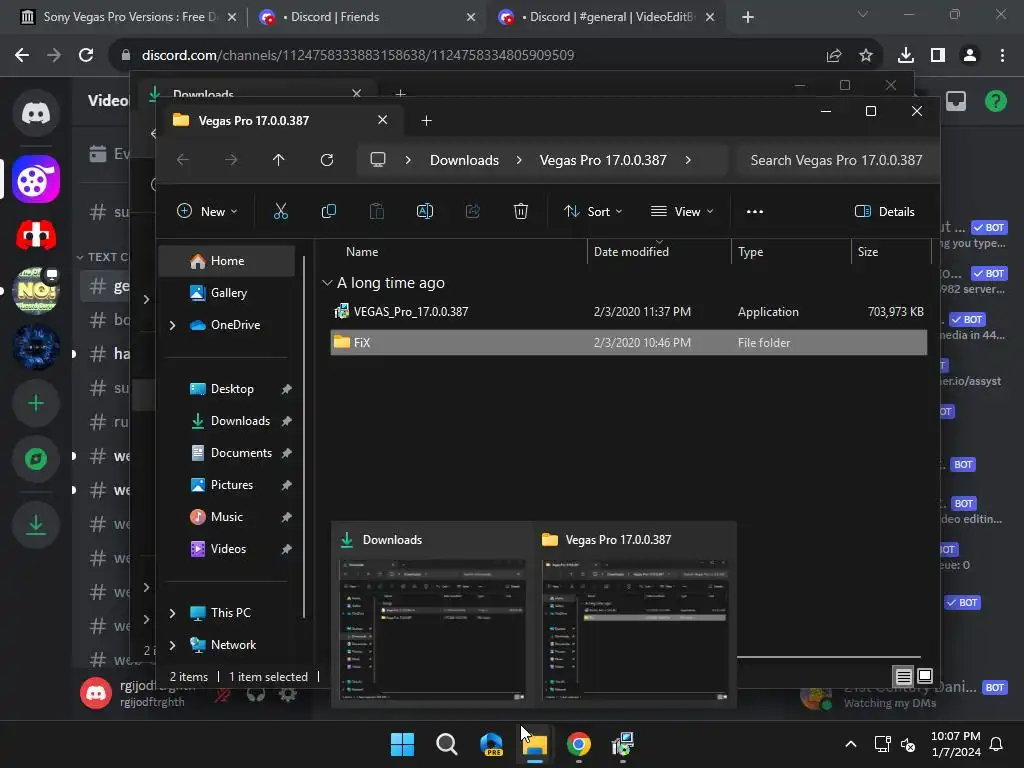
Task: Click the Explorer forward arrow
Action: (231, 160)
